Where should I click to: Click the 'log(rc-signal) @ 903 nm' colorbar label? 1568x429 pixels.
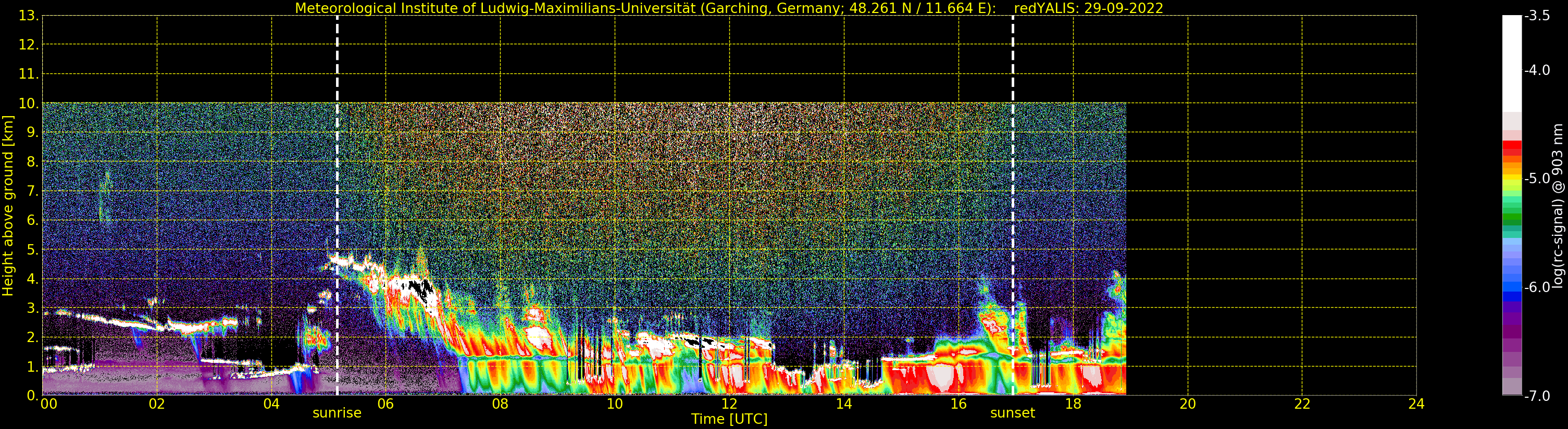1558,206
